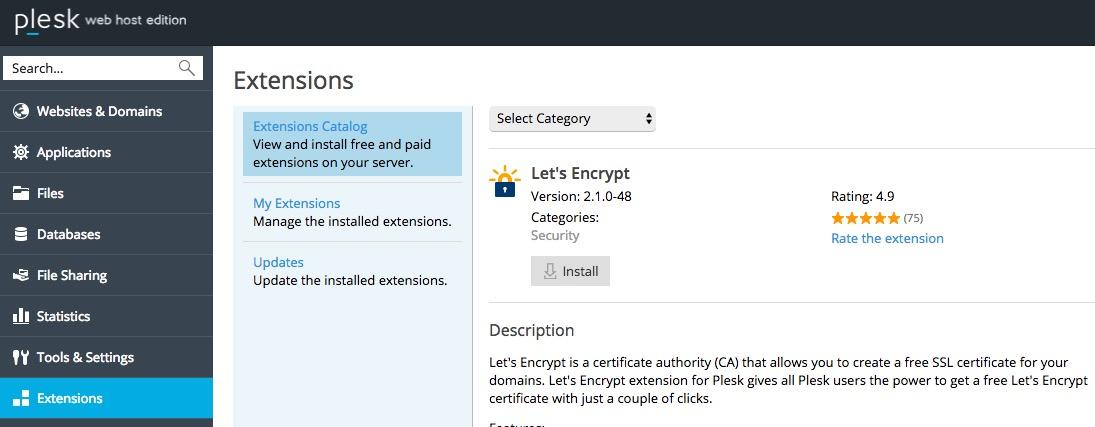Open the Extensions Catalog link
The height and width of the screenshot is (427, 1095).
tap(310, 126)
